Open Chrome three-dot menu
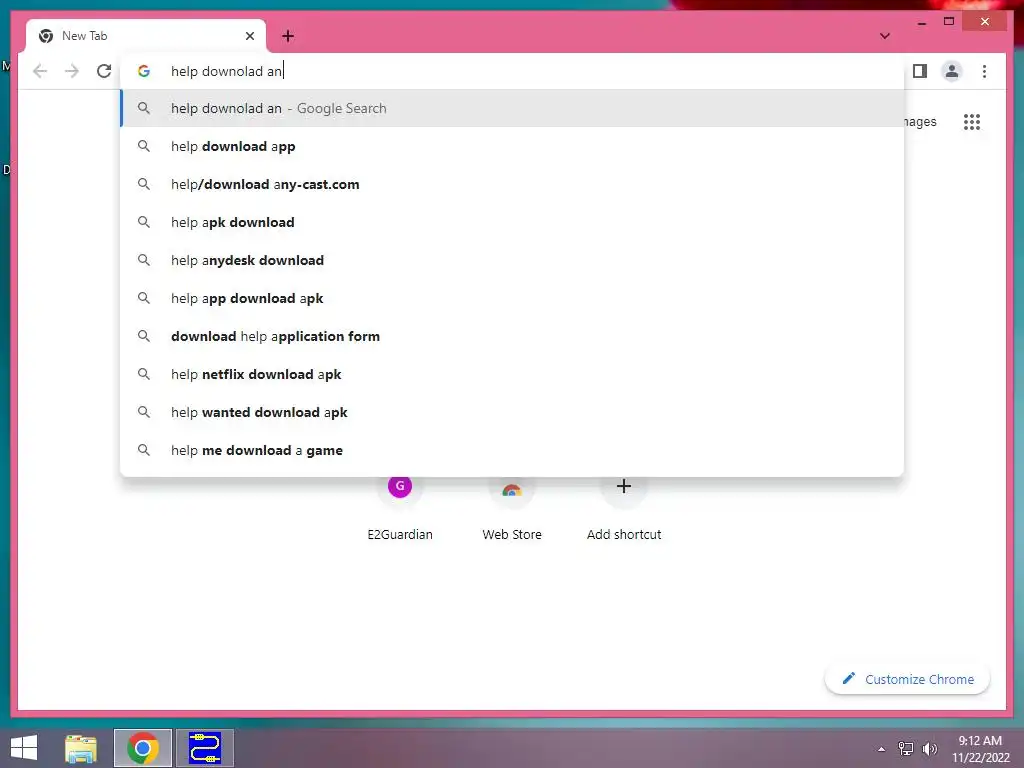 [984, 71]
